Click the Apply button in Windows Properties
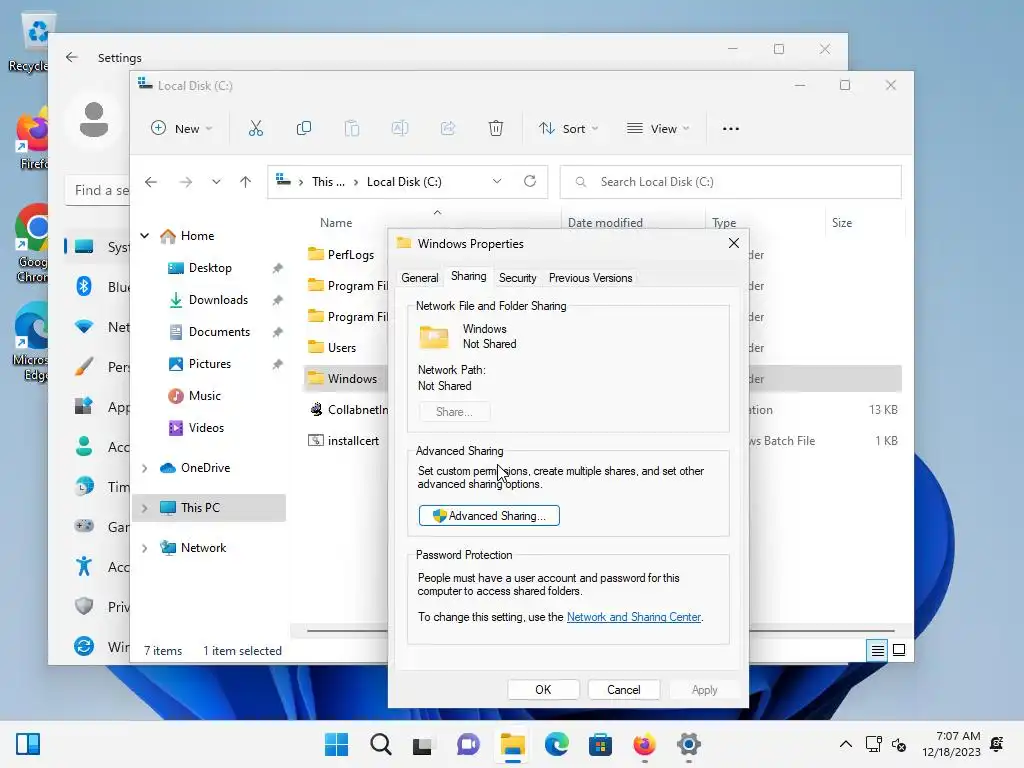1024x768 pixels. [x=704, y=690]
